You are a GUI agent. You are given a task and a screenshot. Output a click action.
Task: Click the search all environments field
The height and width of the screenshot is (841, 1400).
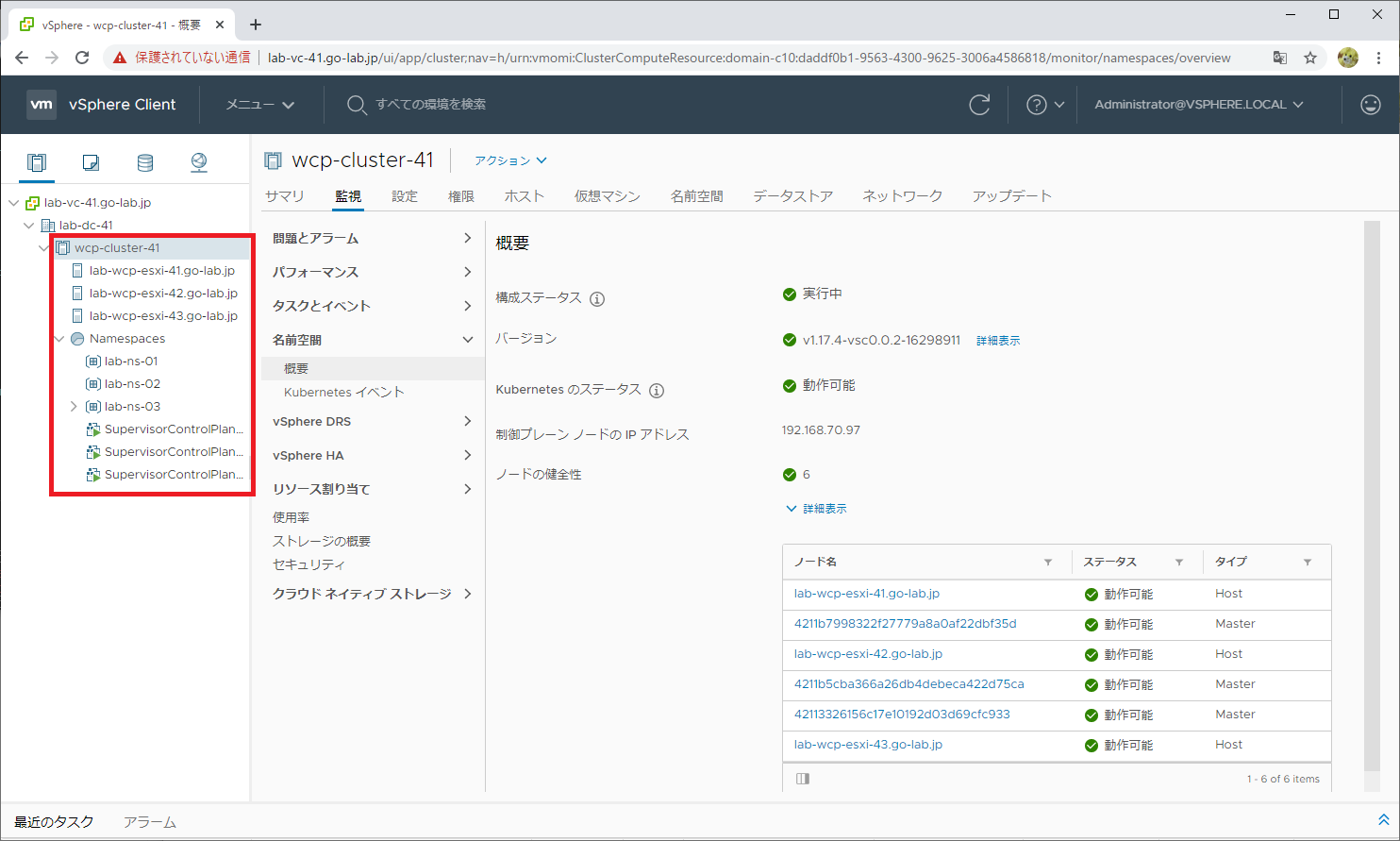tap(430, 105)
